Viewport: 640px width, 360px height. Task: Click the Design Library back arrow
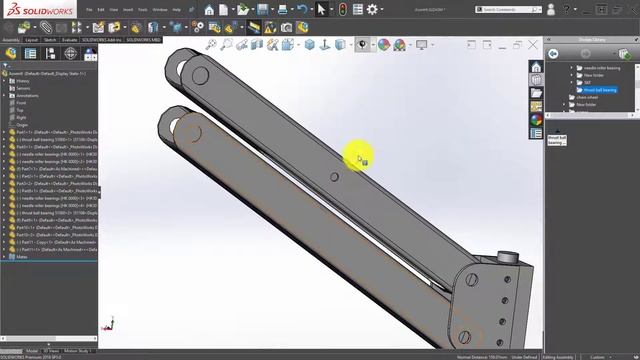point(553,53)
